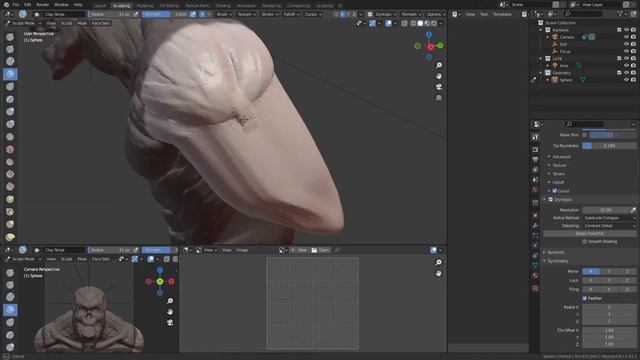Click the Dyntopo Resolution value field
The width and height of the screenshot is (640, 360).
(605, 210)
